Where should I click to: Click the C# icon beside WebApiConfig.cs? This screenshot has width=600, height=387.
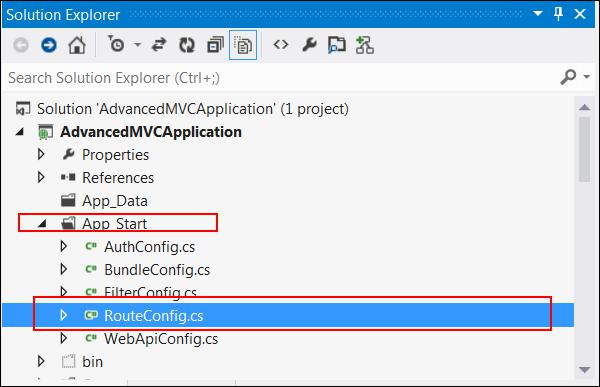click(x=91, y=338)
